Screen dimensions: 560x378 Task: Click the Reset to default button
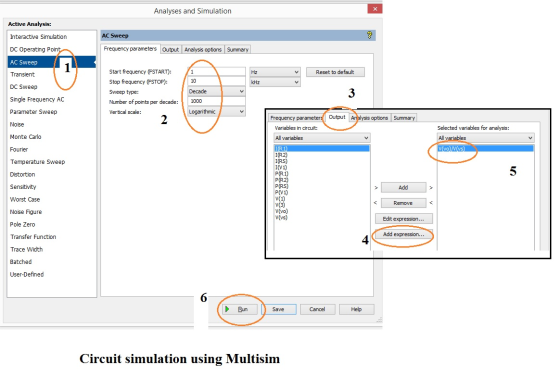click(x=335, y=72)
